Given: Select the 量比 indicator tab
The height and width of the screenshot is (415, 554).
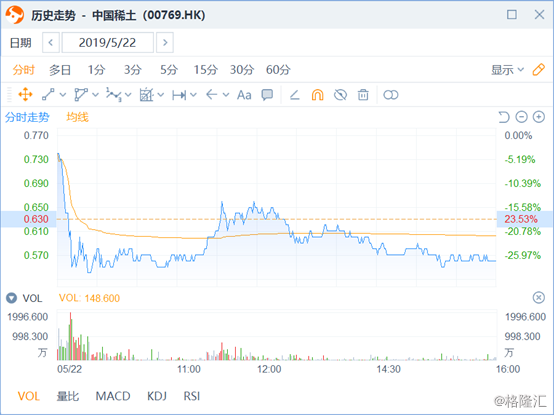Looking at the screenshot, I should click(x=68, y=396).
